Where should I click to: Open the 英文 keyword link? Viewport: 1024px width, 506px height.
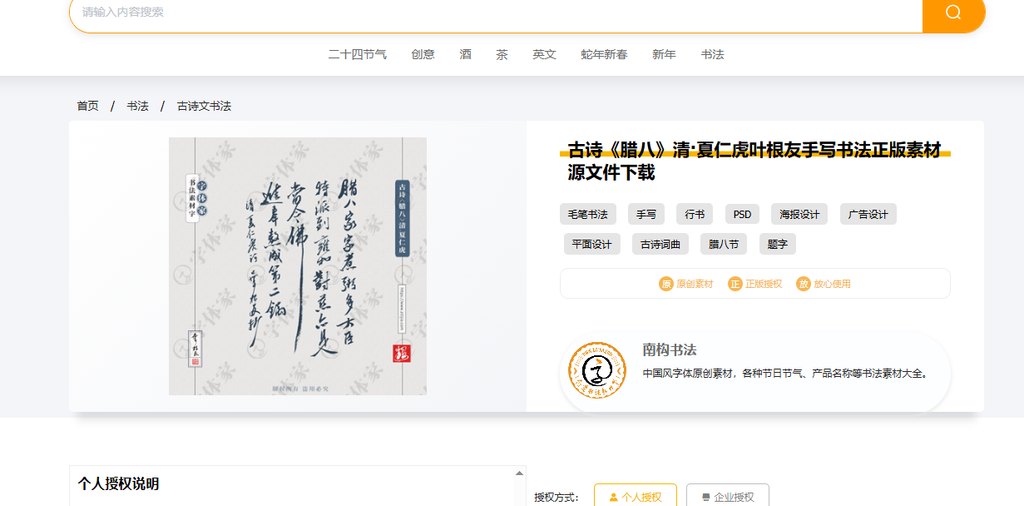pyautogui.click(x=544, y=54)
